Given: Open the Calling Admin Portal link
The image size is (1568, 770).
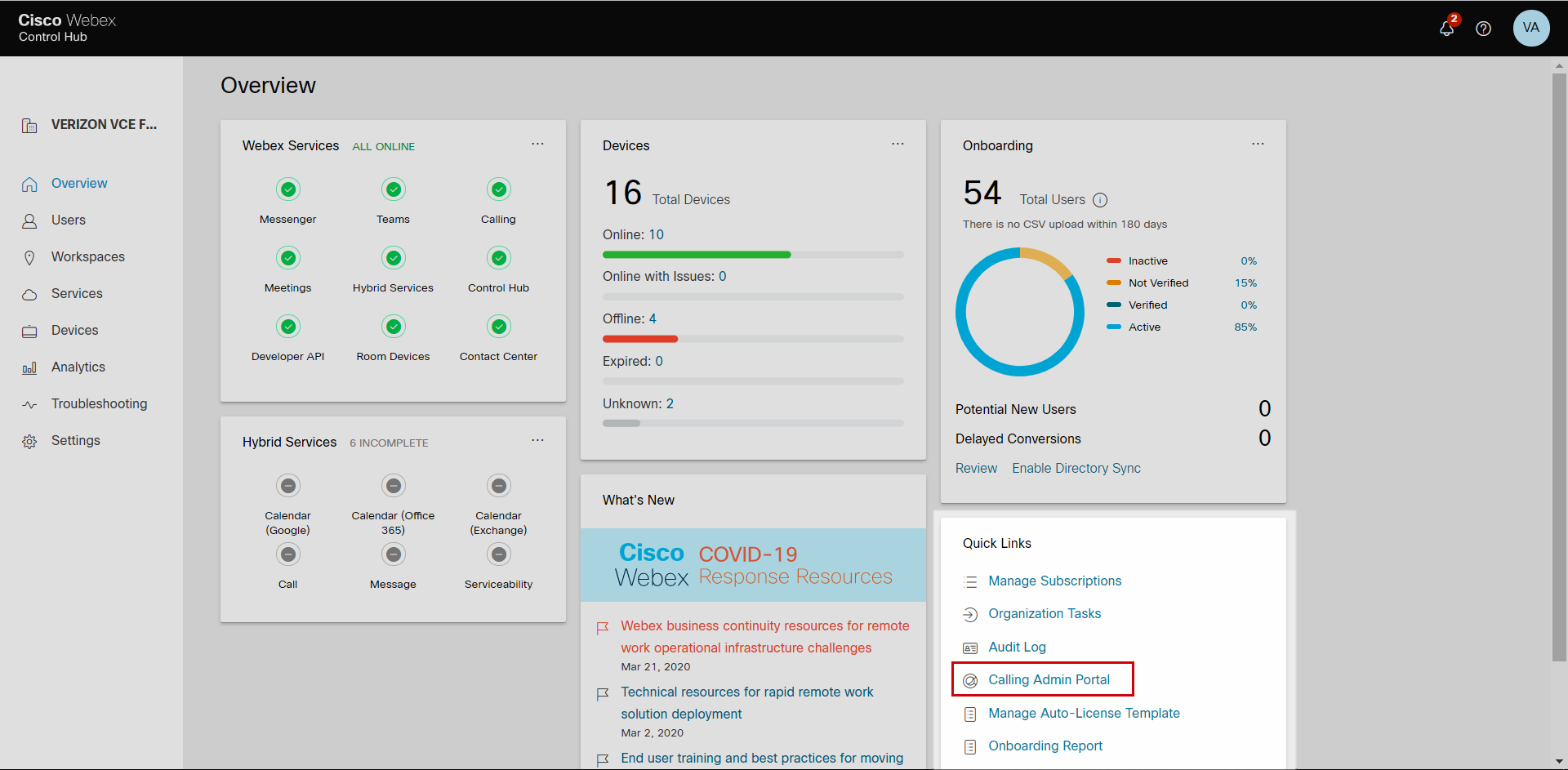Looking at the screenshot, I should (x=1049, y=679).
